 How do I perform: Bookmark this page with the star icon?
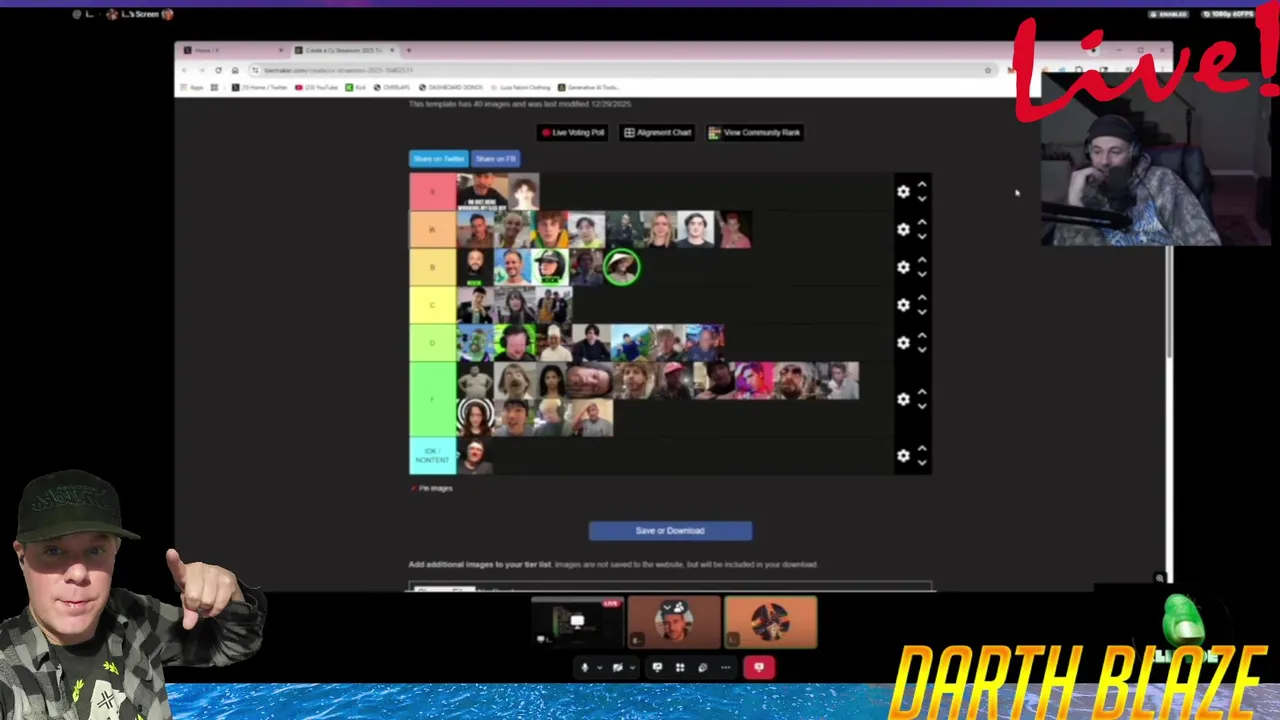click(988, 70)
